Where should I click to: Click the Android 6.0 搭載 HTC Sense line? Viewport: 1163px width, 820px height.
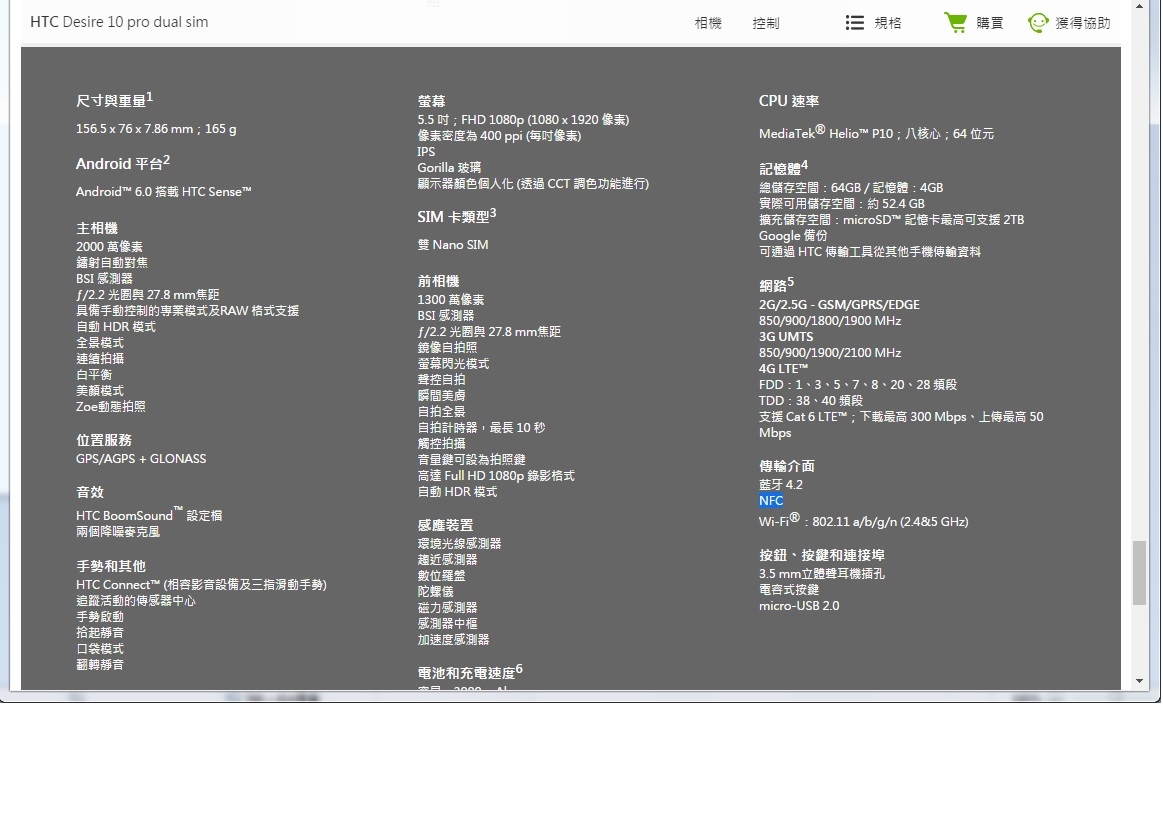point(163,192)
